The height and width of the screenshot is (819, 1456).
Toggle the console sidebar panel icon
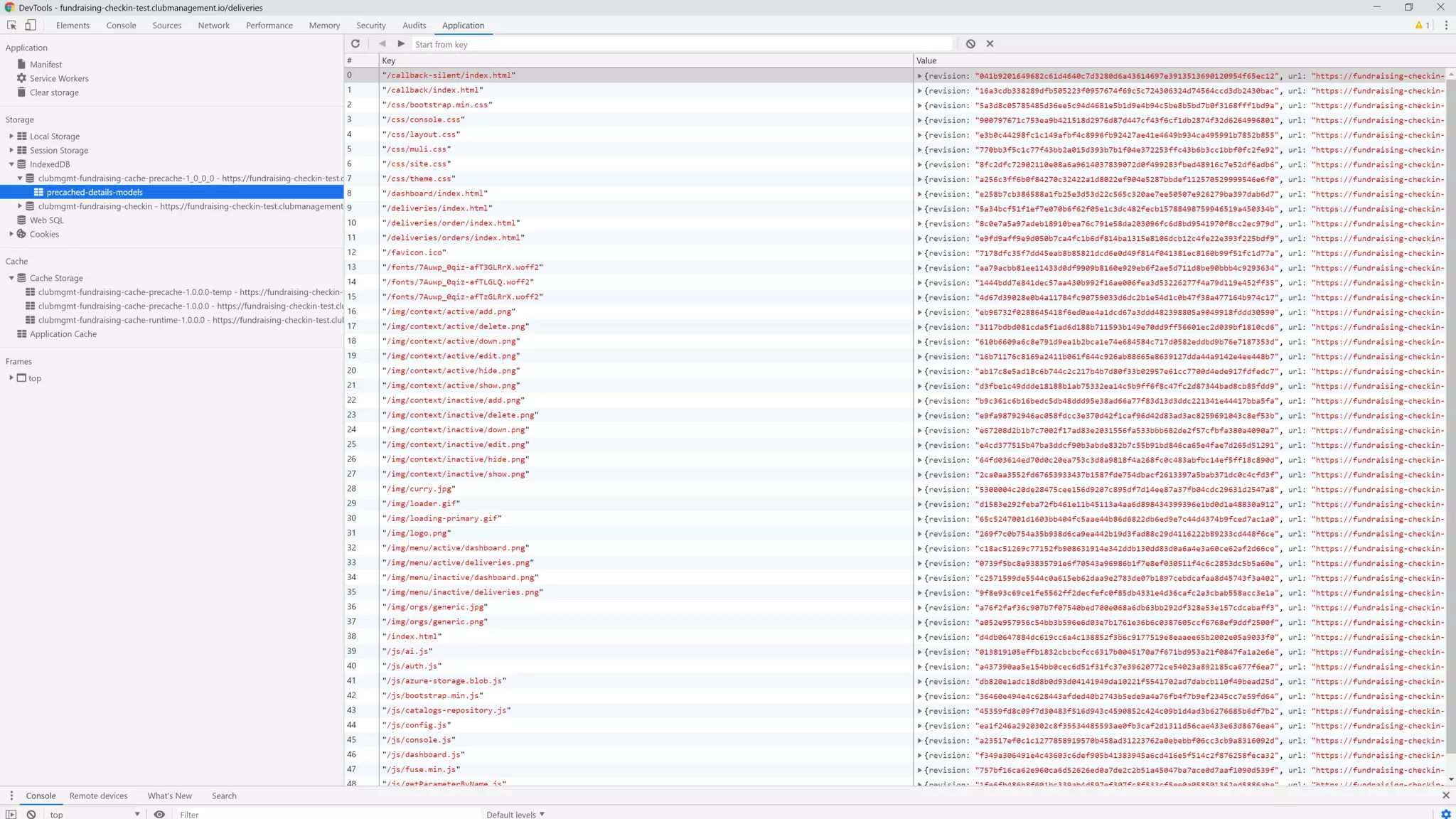[x=11, y=814]
